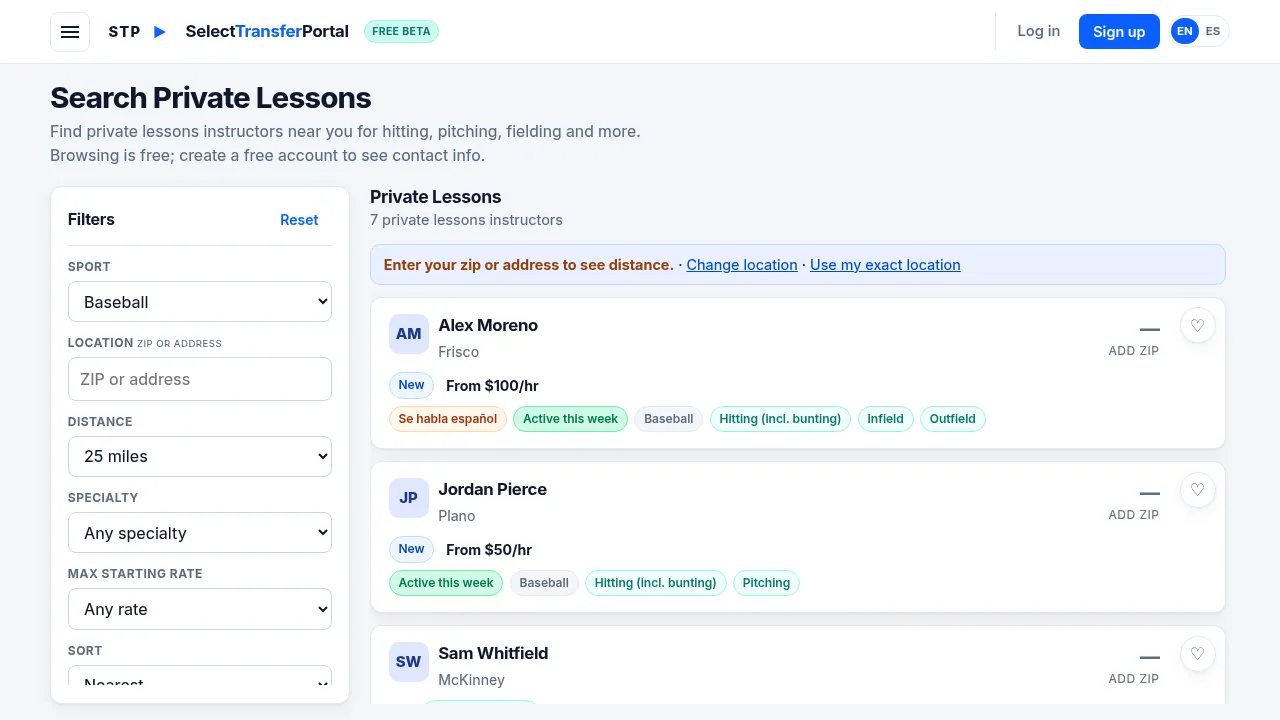Screen dimensions: 1280x720
Task: Click the Infield tag
Action: (885, 419)
